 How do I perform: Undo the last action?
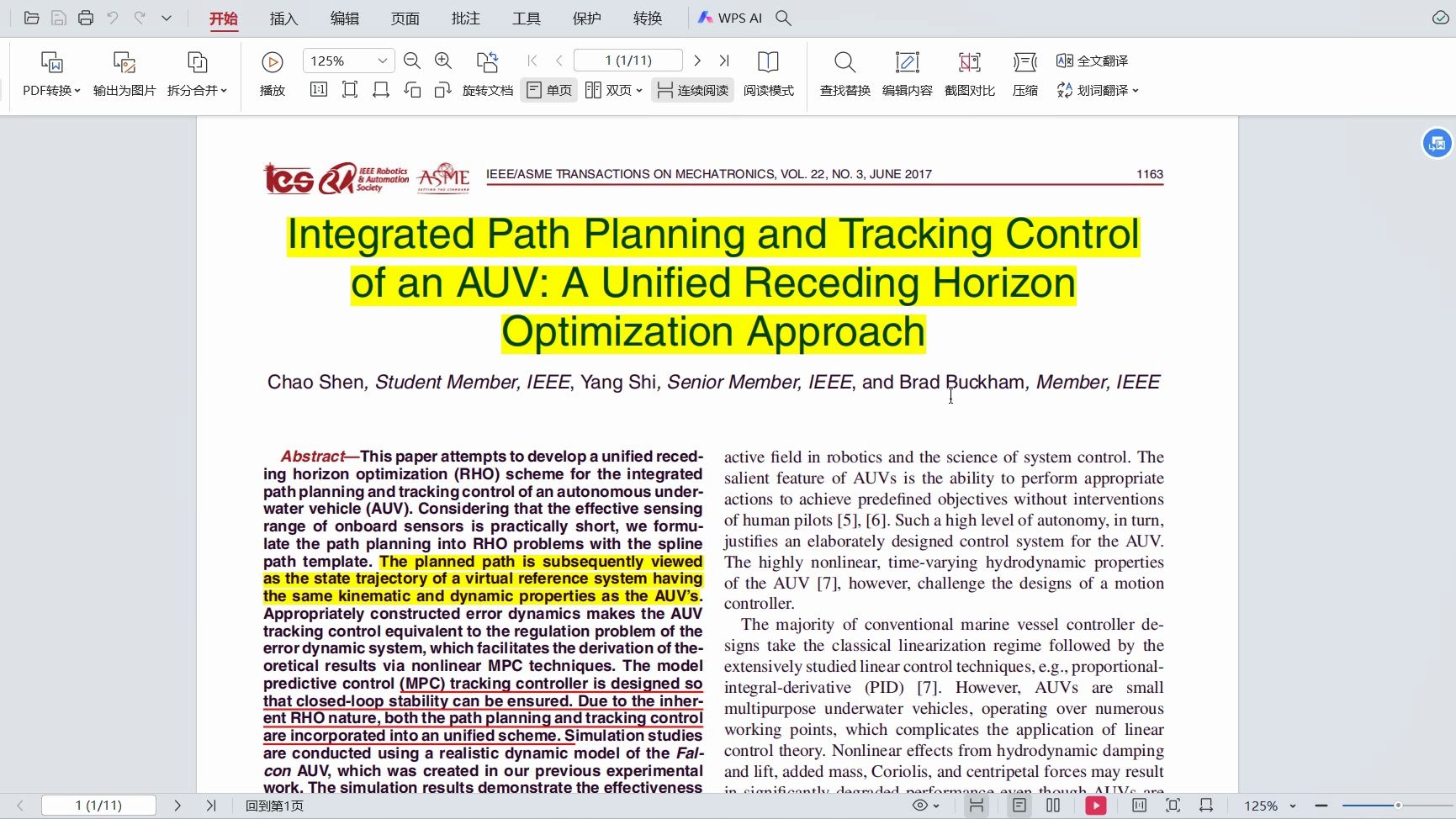coord(112,18)
